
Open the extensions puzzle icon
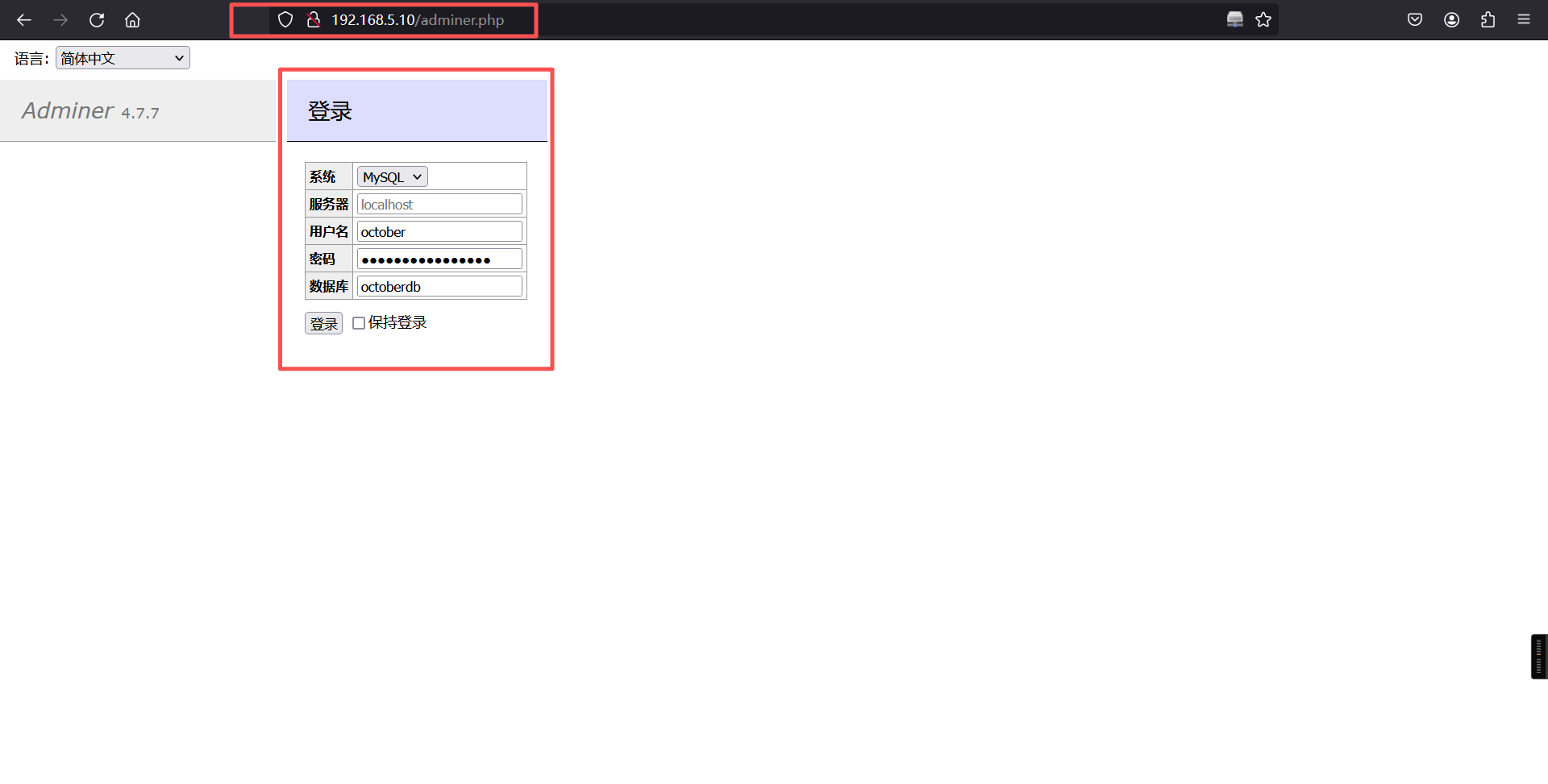click(1488, 19)
